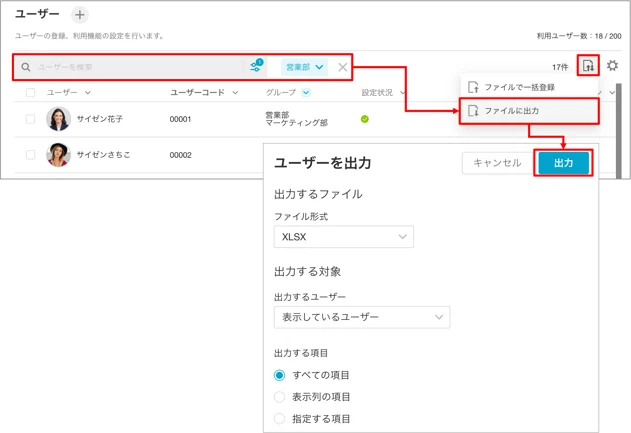Click the キャンセル button

click(x=497, y=163)
